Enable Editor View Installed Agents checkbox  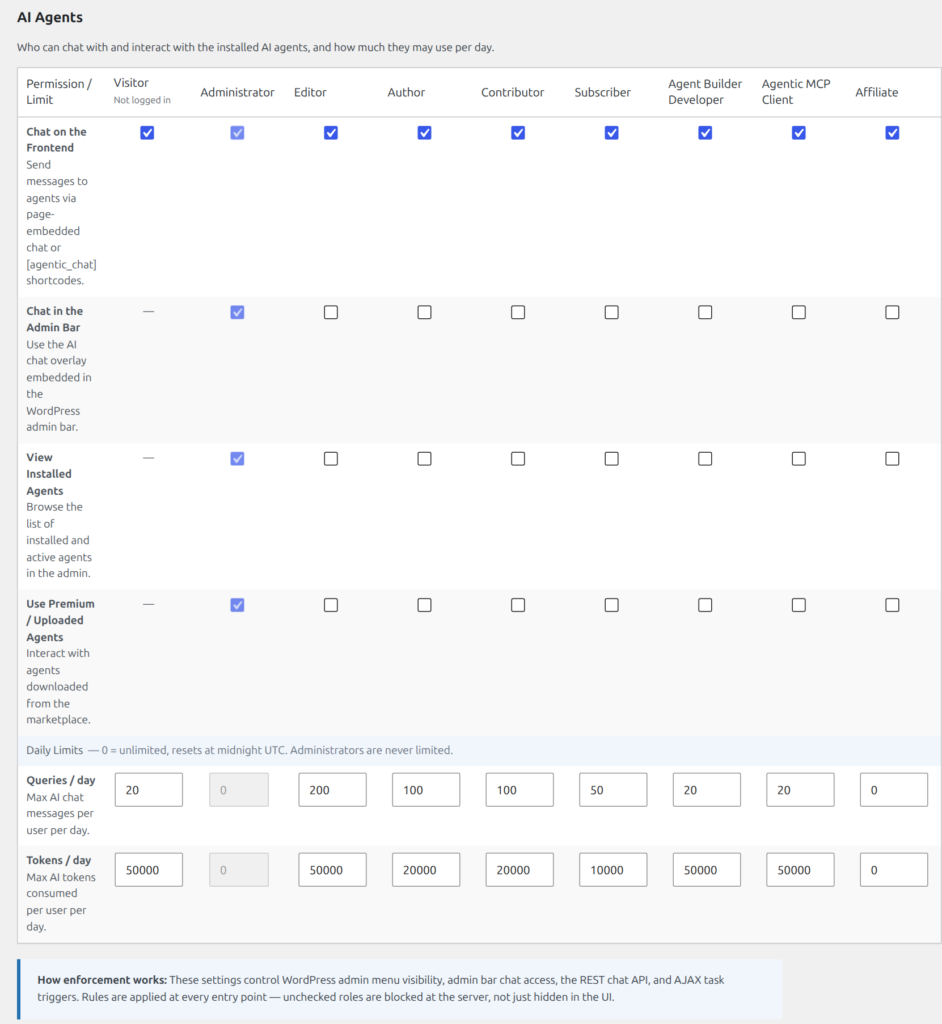331,458
